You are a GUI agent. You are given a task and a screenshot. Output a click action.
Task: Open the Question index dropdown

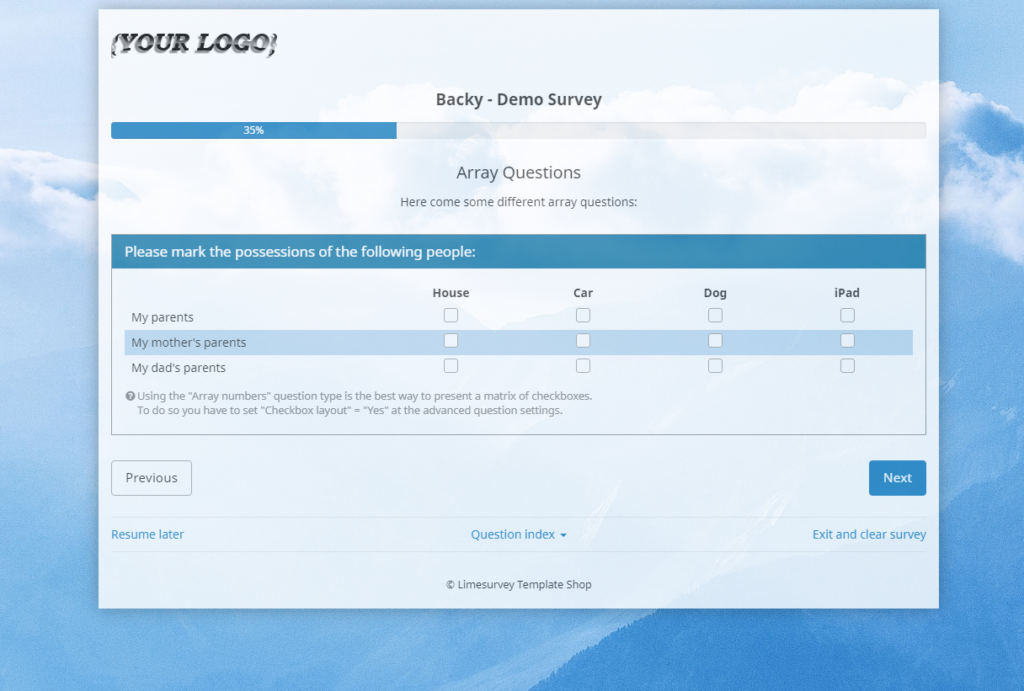click(x=518, y=534)
